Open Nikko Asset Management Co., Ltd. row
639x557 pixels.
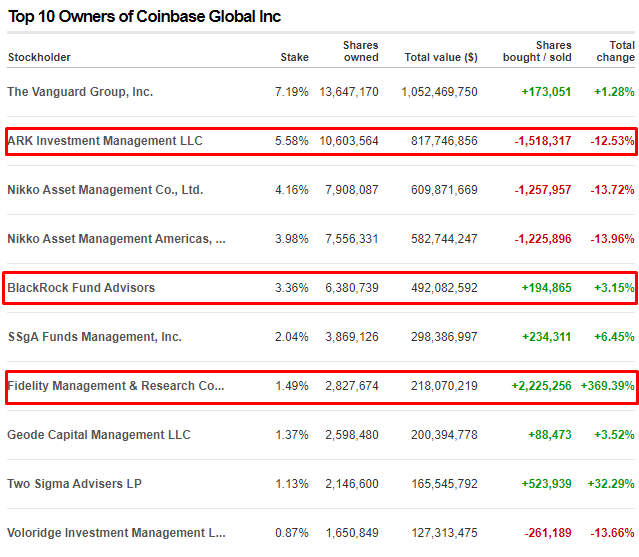[x=105, y=190]
